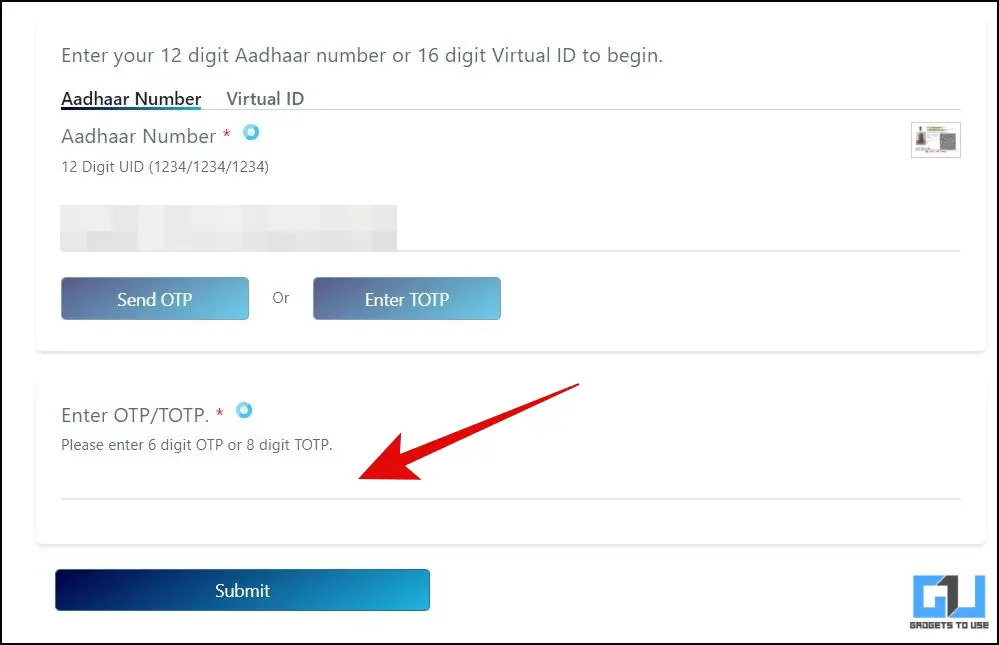Click the Send OTP button
The height and width of the screenshot is (645, 999).
pyautogui.click(x=155, y=298)
